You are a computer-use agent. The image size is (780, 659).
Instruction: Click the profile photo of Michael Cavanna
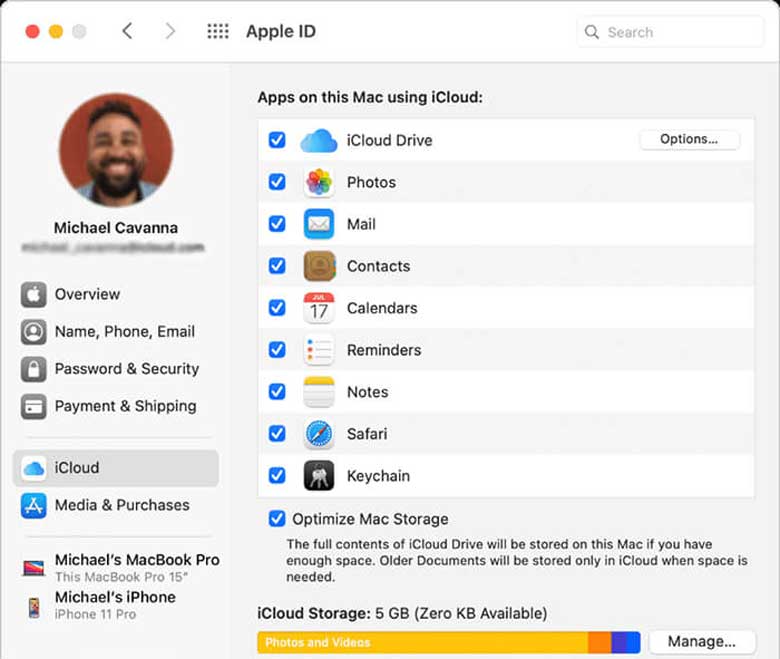pyautogui.click(x=116, y=150)
